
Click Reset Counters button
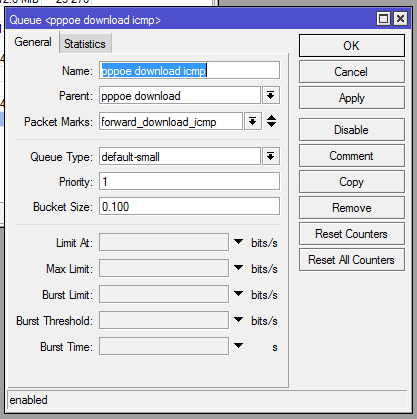click(x=352, y=234)
